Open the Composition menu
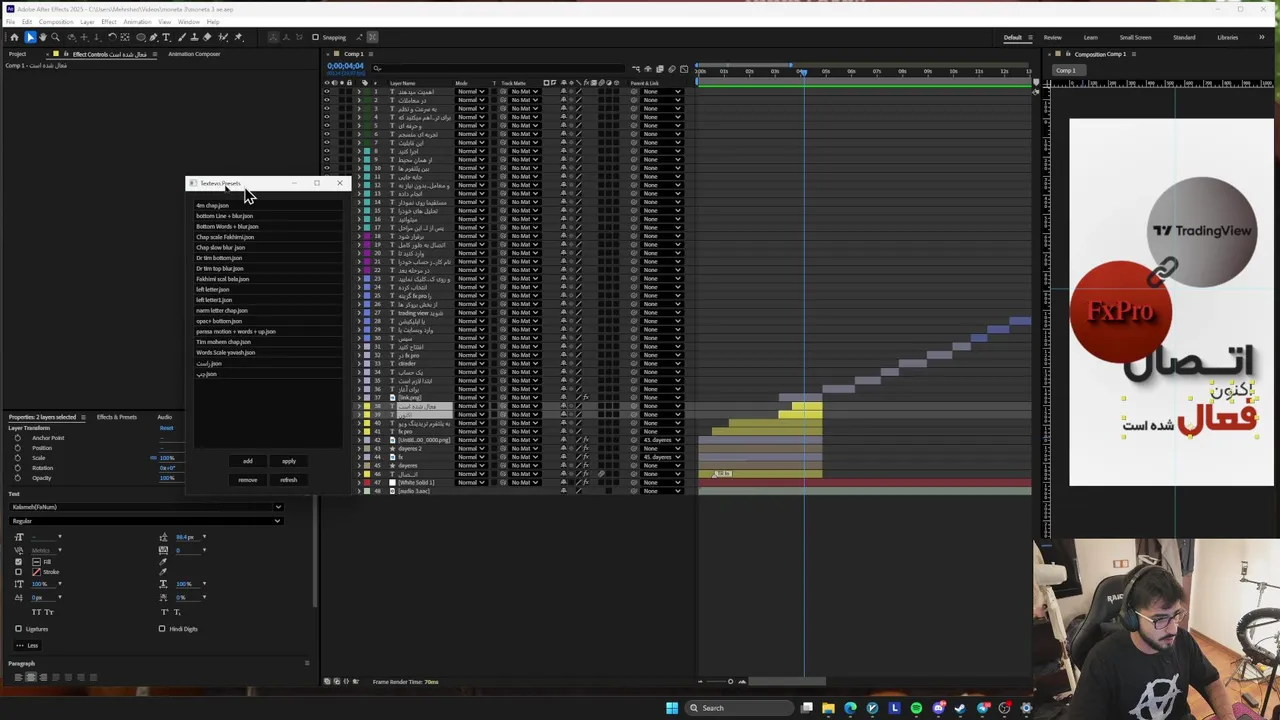1280x720 pixels. [56, 21]
